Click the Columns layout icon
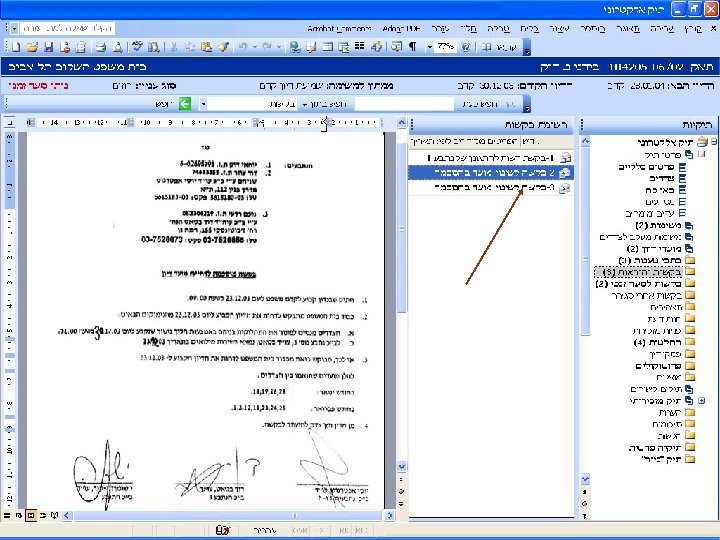This screenshot has height=540, width=720. click(360, 47)
